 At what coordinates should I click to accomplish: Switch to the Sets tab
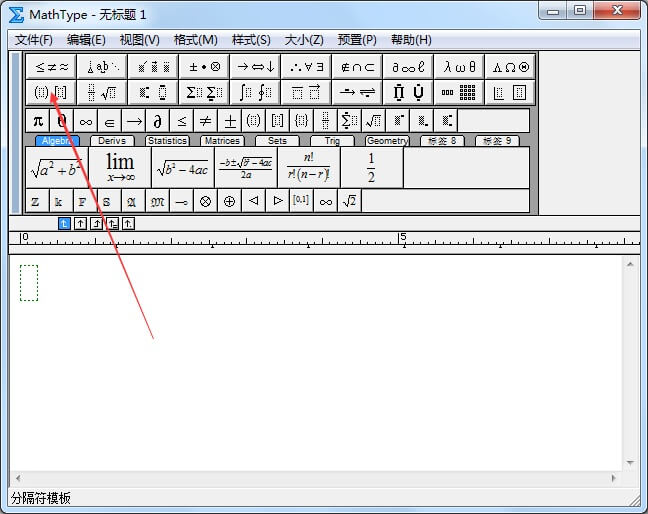coord(277,141)
